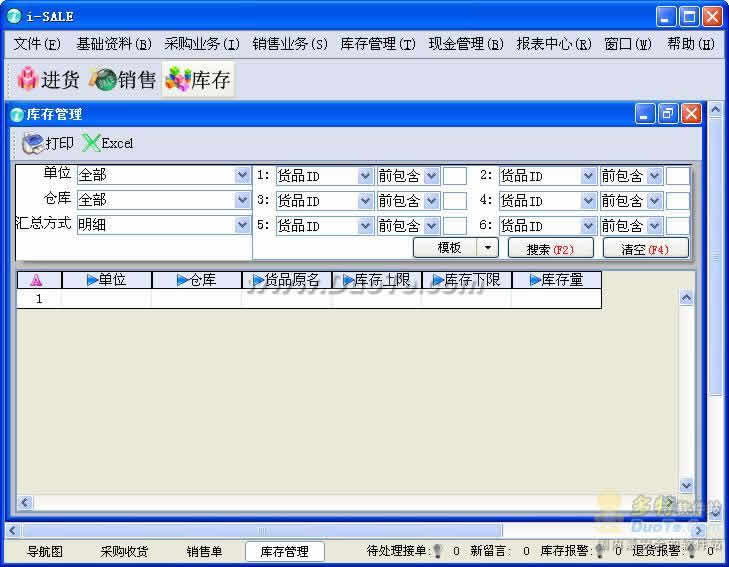Open the 库存管理 menu in menu bar
This screenshot has height=567, width=729.
pyautogui.click(x=377, y=44)
